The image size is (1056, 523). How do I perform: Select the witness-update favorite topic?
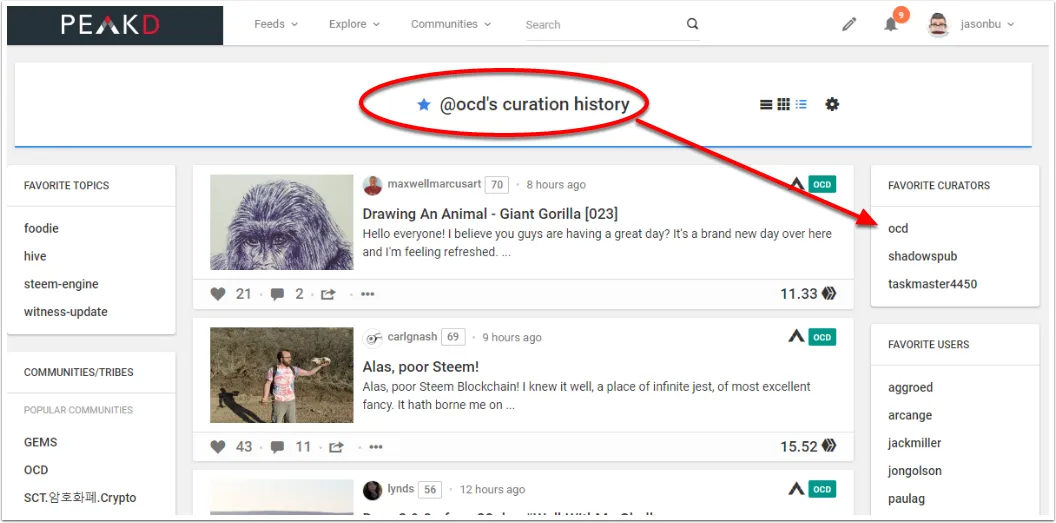(65, 312)
